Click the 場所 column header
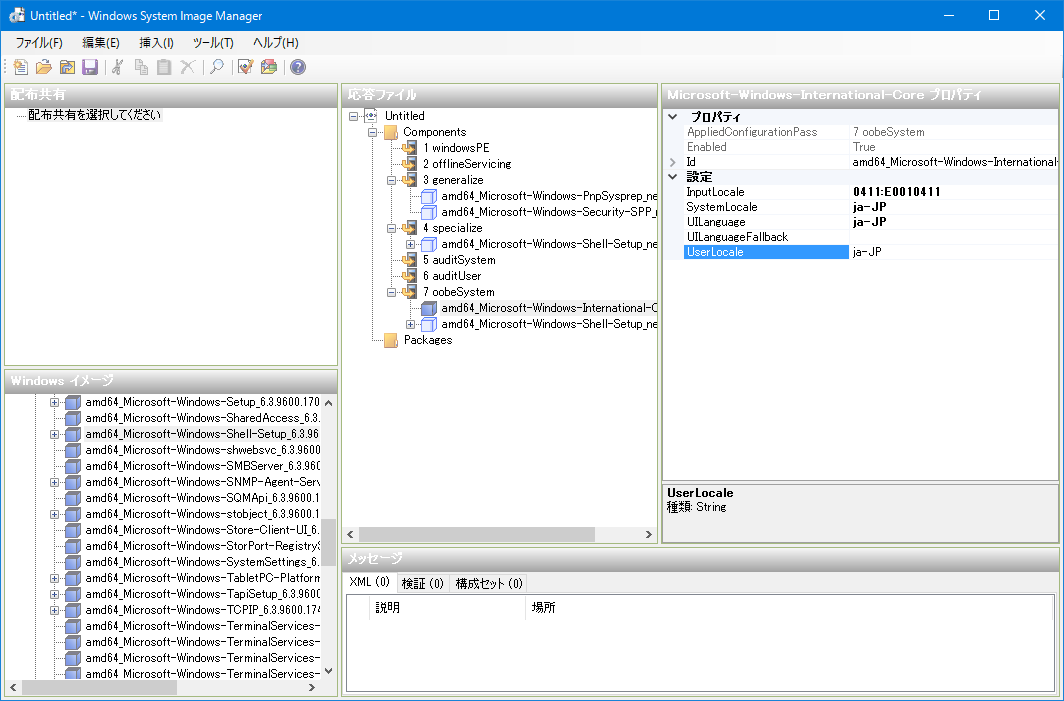Image resolution: width=1064 pixels, height=701 pixels. [x=790, y=607]
